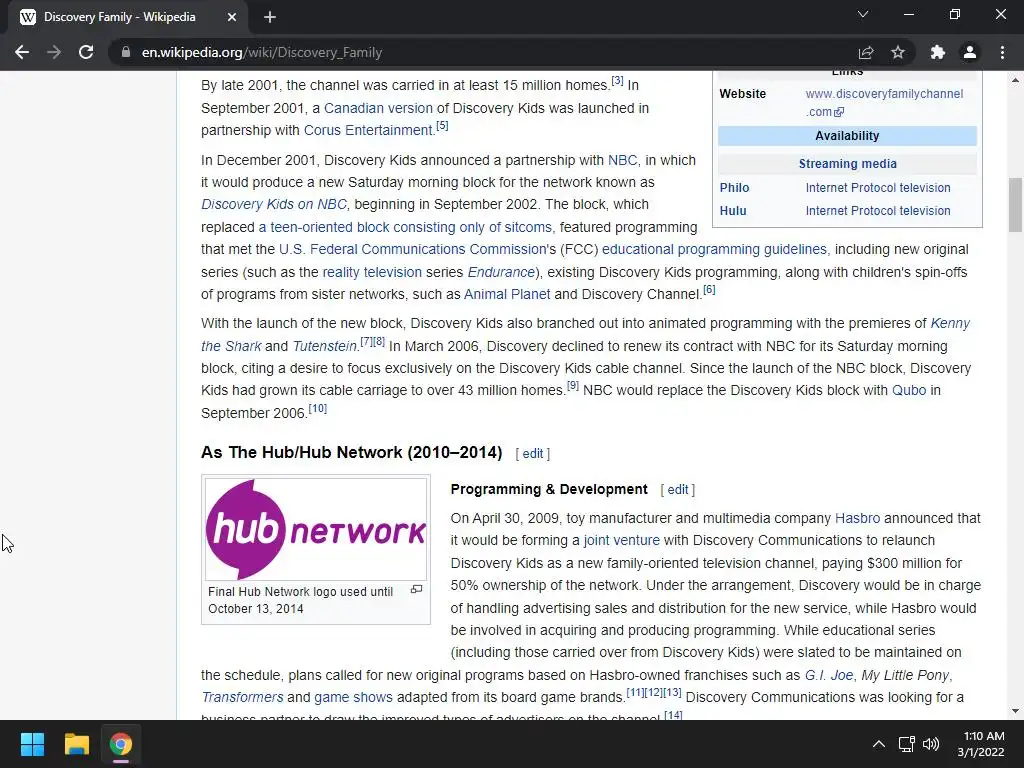This screenshot has height=768, width=1024.
Task: Open the Endurance series link
Action: click(x=501, y=272)
